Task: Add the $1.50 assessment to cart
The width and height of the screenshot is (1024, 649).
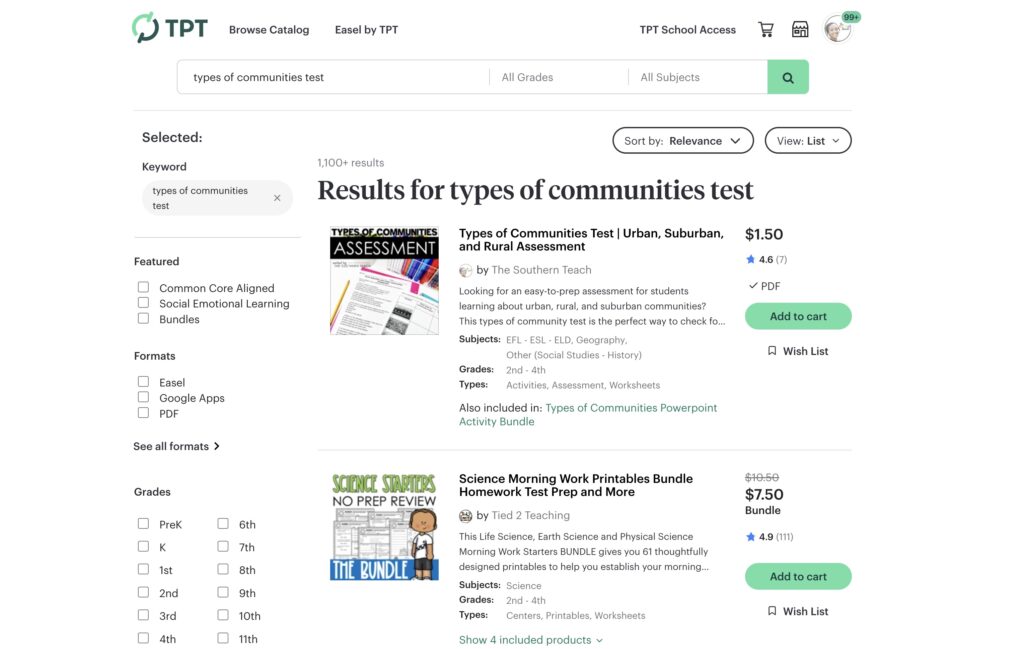Action: click(797, 315)
